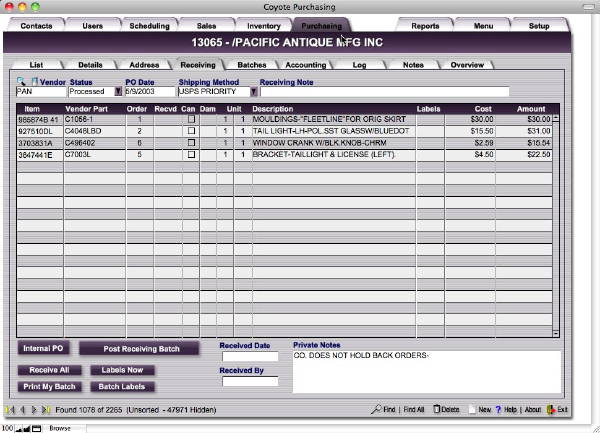Tick the Can checkbox for item 3647441E

(x=191, y=155)
